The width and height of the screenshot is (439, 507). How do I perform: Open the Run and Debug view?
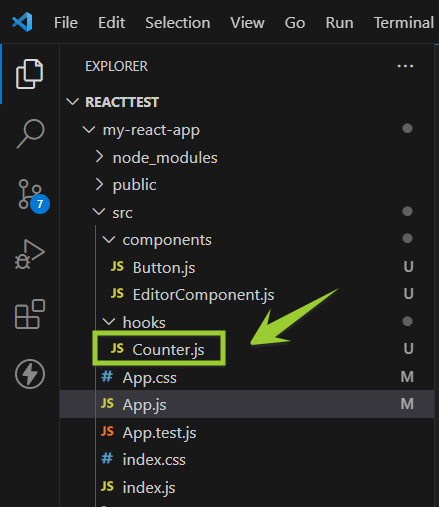[x=29, y=254]
